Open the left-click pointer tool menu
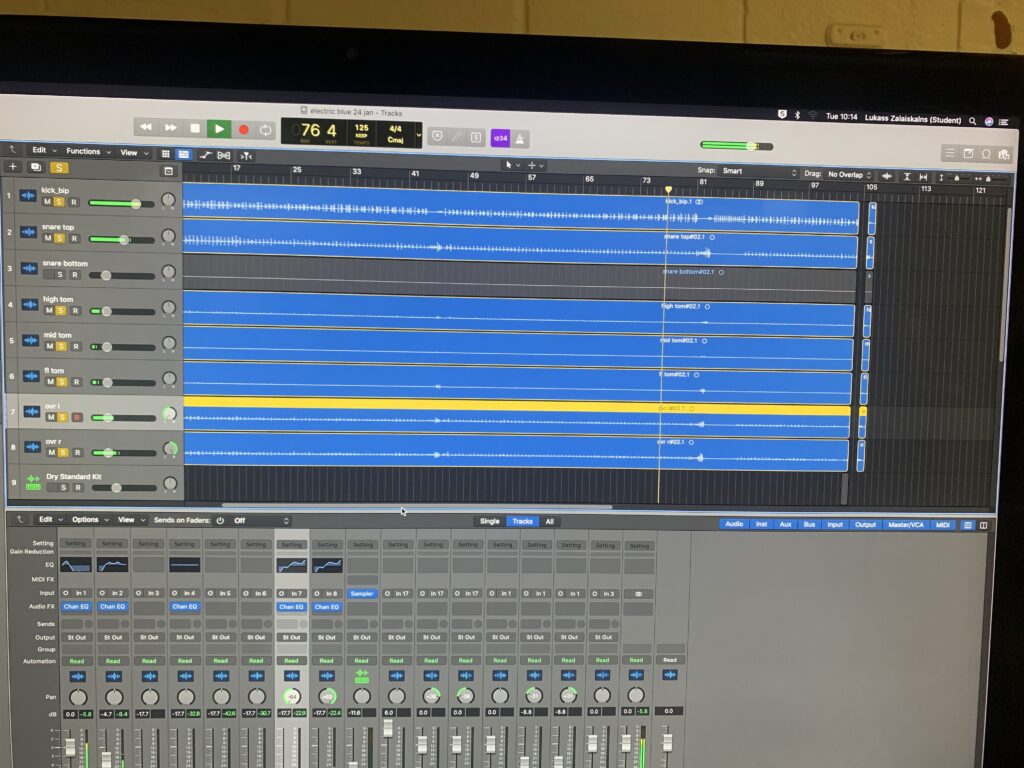Image resolution: width=1024 pixels, height=768 pixels. [512, 165]
